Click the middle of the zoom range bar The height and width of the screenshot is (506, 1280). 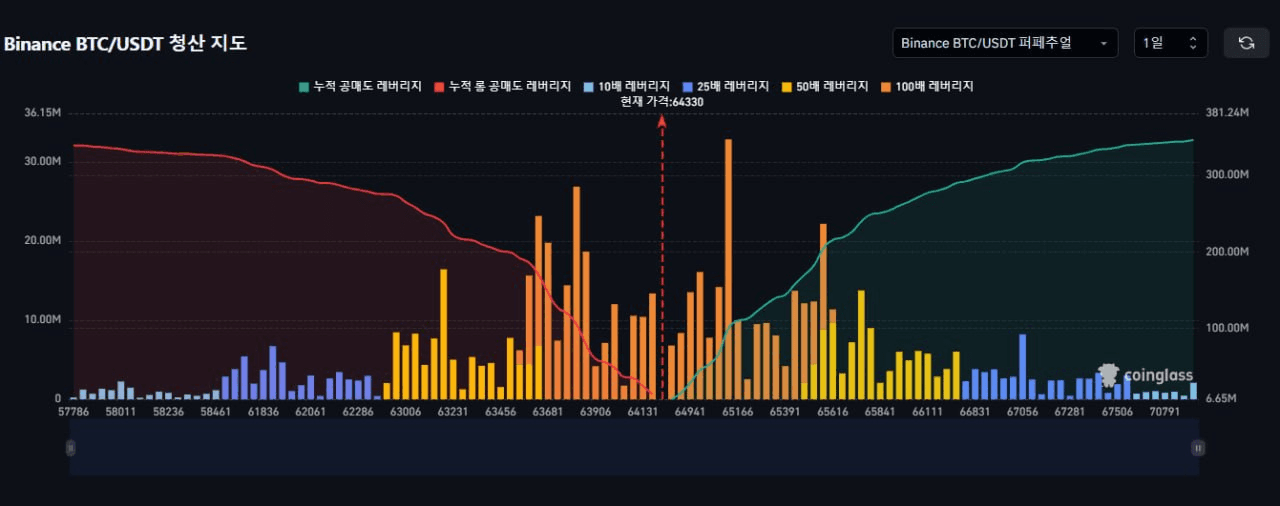click(x=634, y=448)
